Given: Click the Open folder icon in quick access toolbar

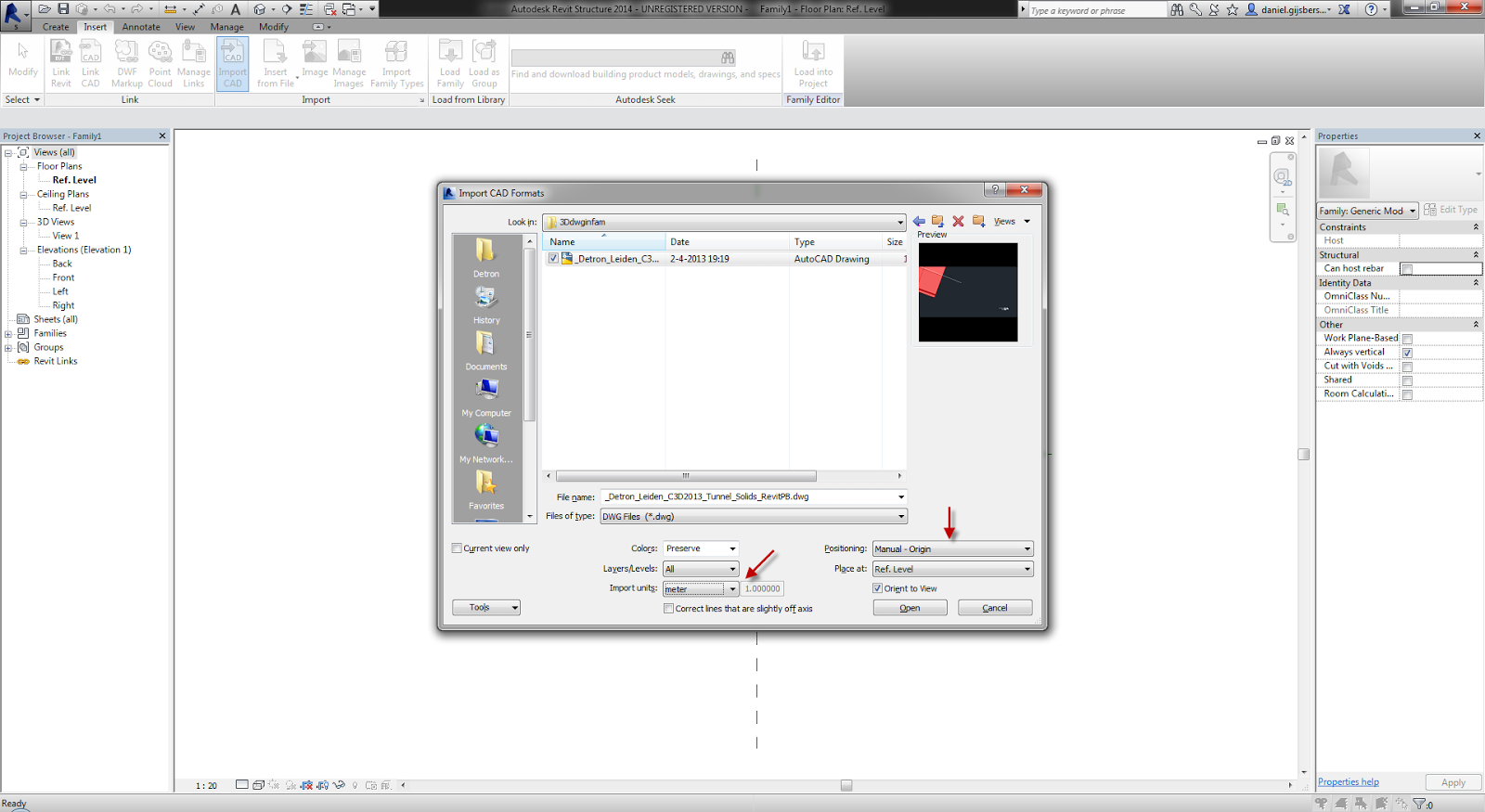Looking at the screenshot, I should point(44,9).
